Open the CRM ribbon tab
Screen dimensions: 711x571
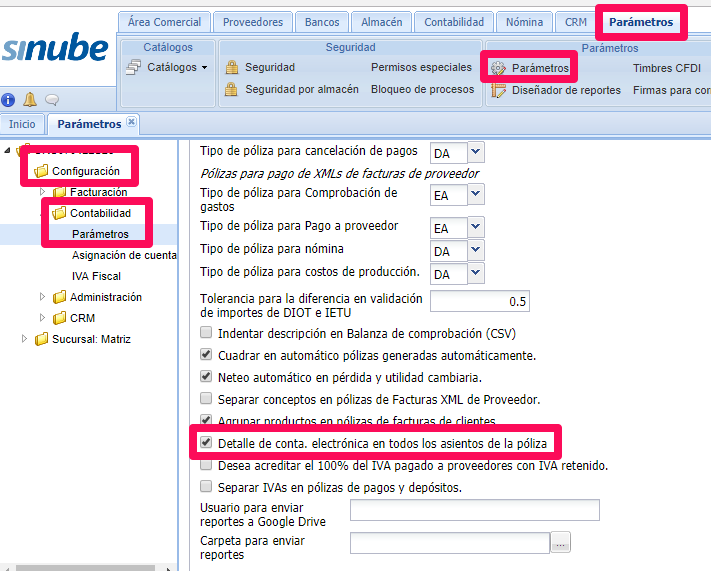coord(575,22)
